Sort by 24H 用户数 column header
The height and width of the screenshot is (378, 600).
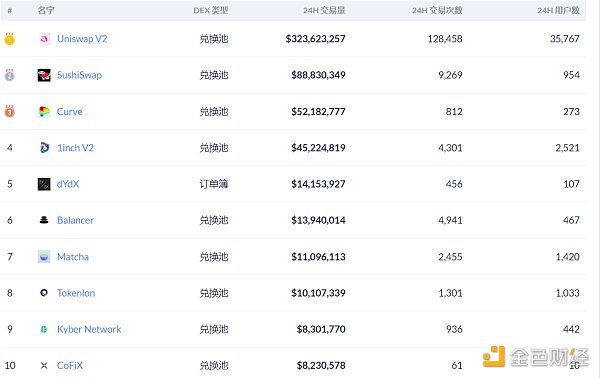point(558,10)
